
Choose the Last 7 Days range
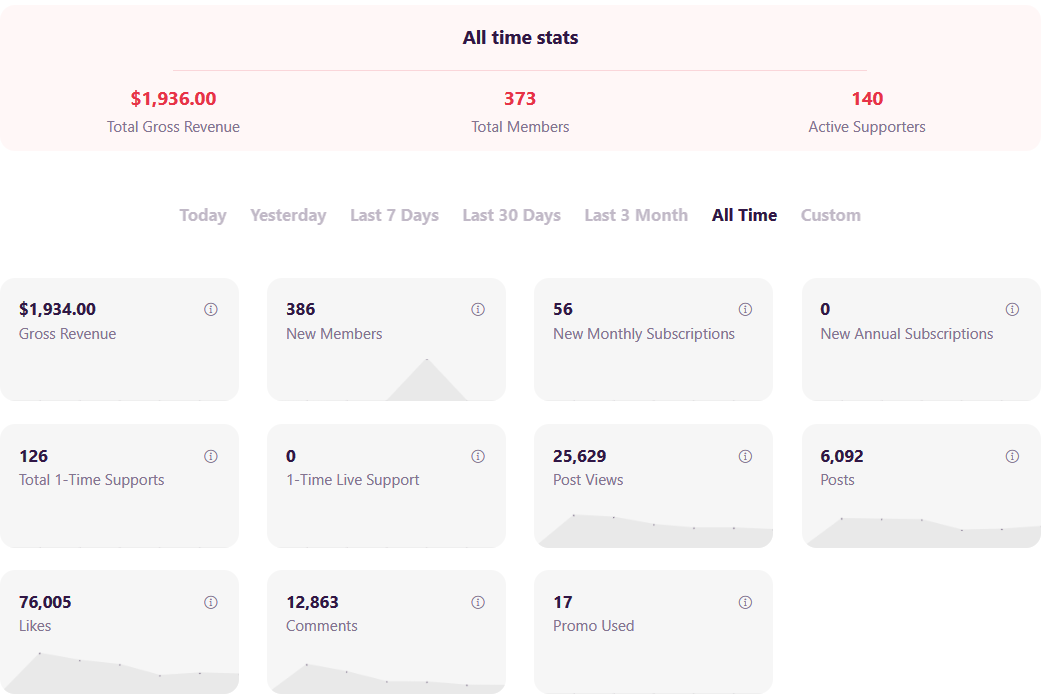pos(394,215)
